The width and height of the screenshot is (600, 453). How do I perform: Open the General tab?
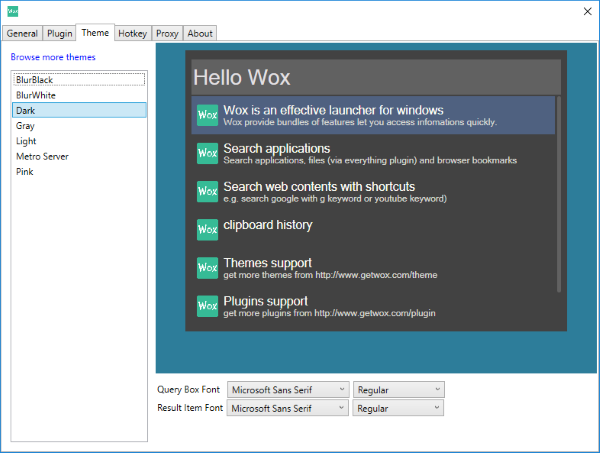[x=22, y=33]
